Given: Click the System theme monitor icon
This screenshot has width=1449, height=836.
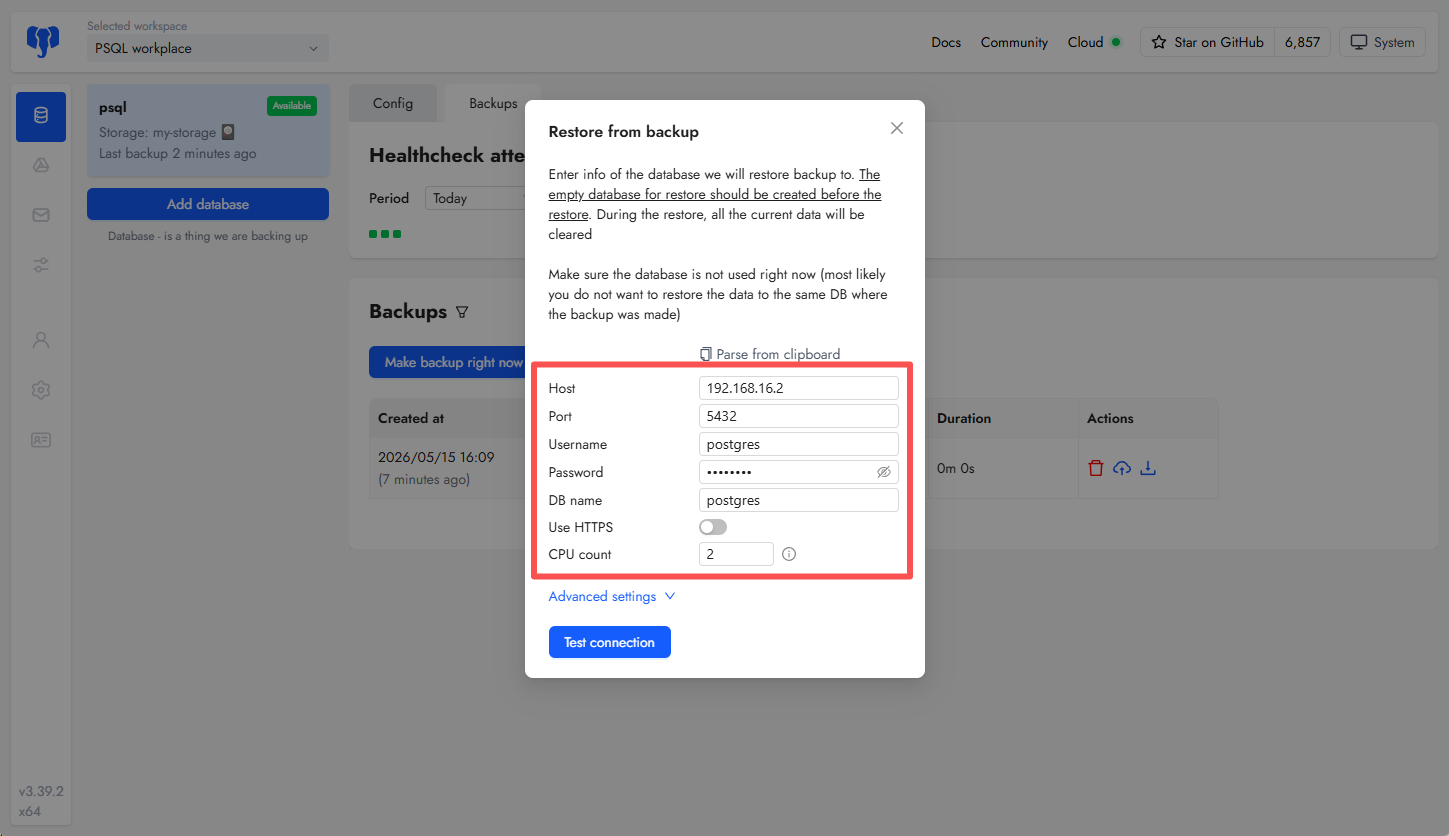Looking at the screenshot, I should click(x=1359, y=42).
